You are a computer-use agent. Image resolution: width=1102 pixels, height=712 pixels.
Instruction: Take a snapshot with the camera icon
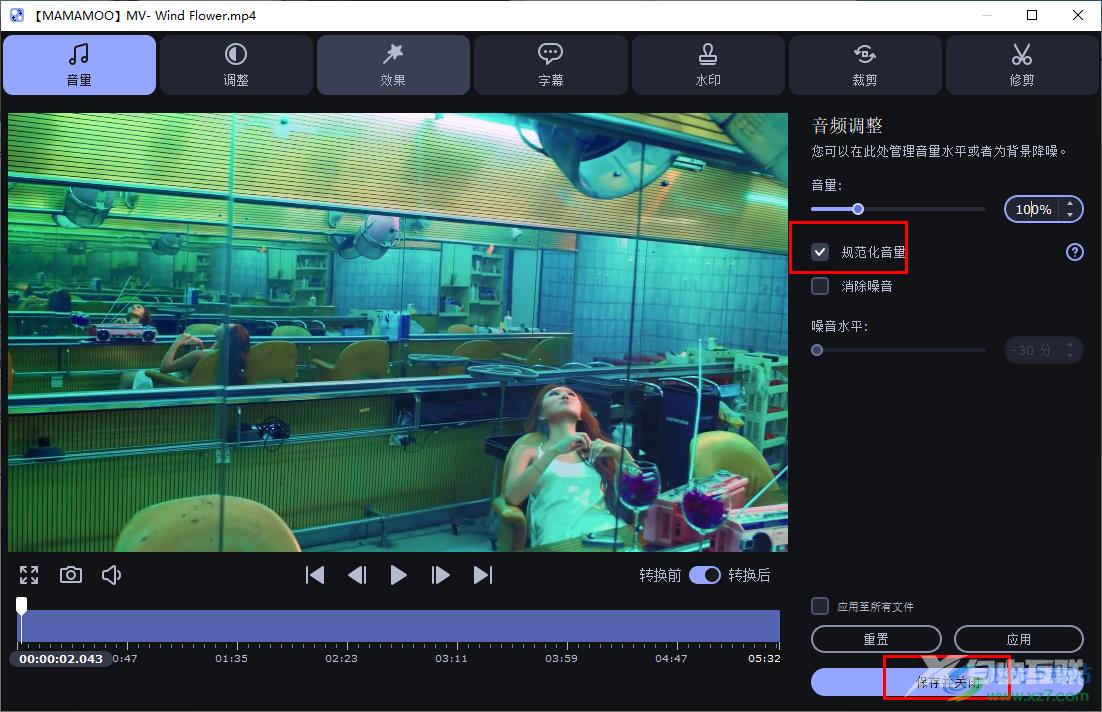(x=70, y=575)
